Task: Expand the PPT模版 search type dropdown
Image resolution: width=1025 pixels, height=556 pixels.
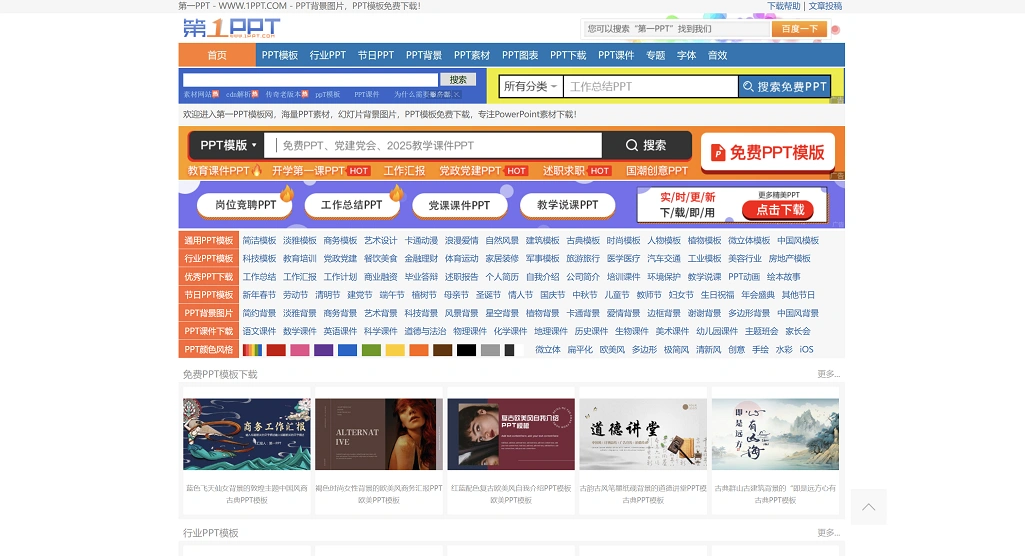Action: (228, 145)
